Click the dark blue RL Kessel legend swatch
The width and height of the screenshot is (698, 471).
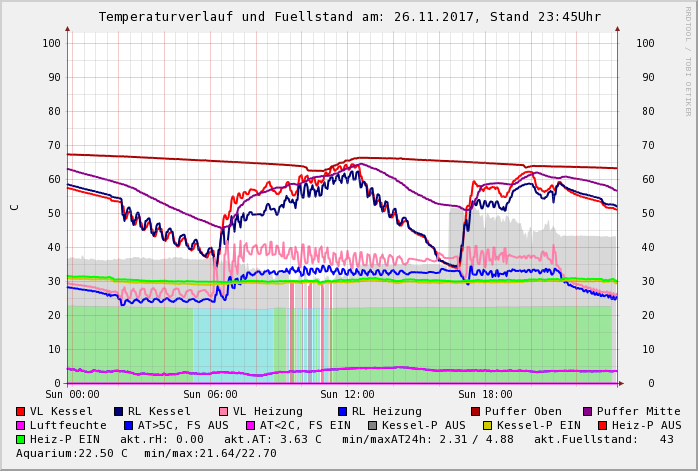[x=119, y=412]
